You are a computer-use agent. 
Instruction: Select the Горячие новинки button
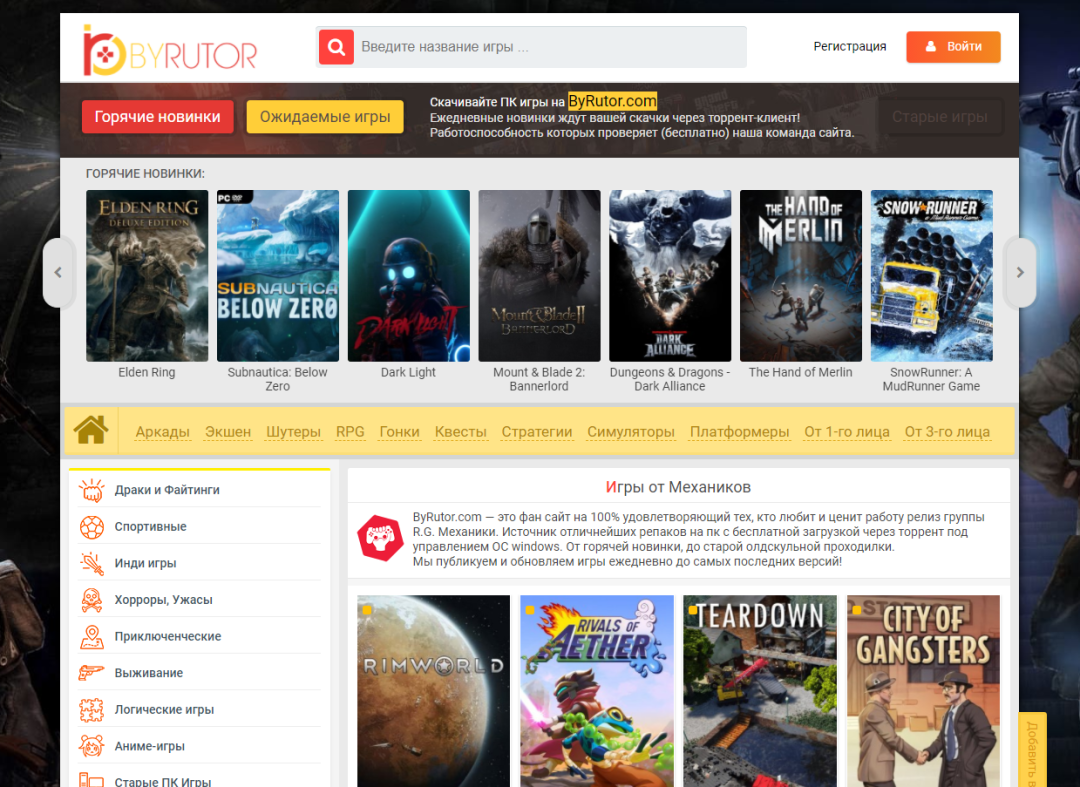tap(157, 116)
